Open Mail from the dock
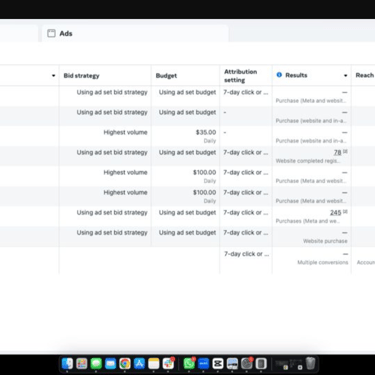 pos(110,363)
